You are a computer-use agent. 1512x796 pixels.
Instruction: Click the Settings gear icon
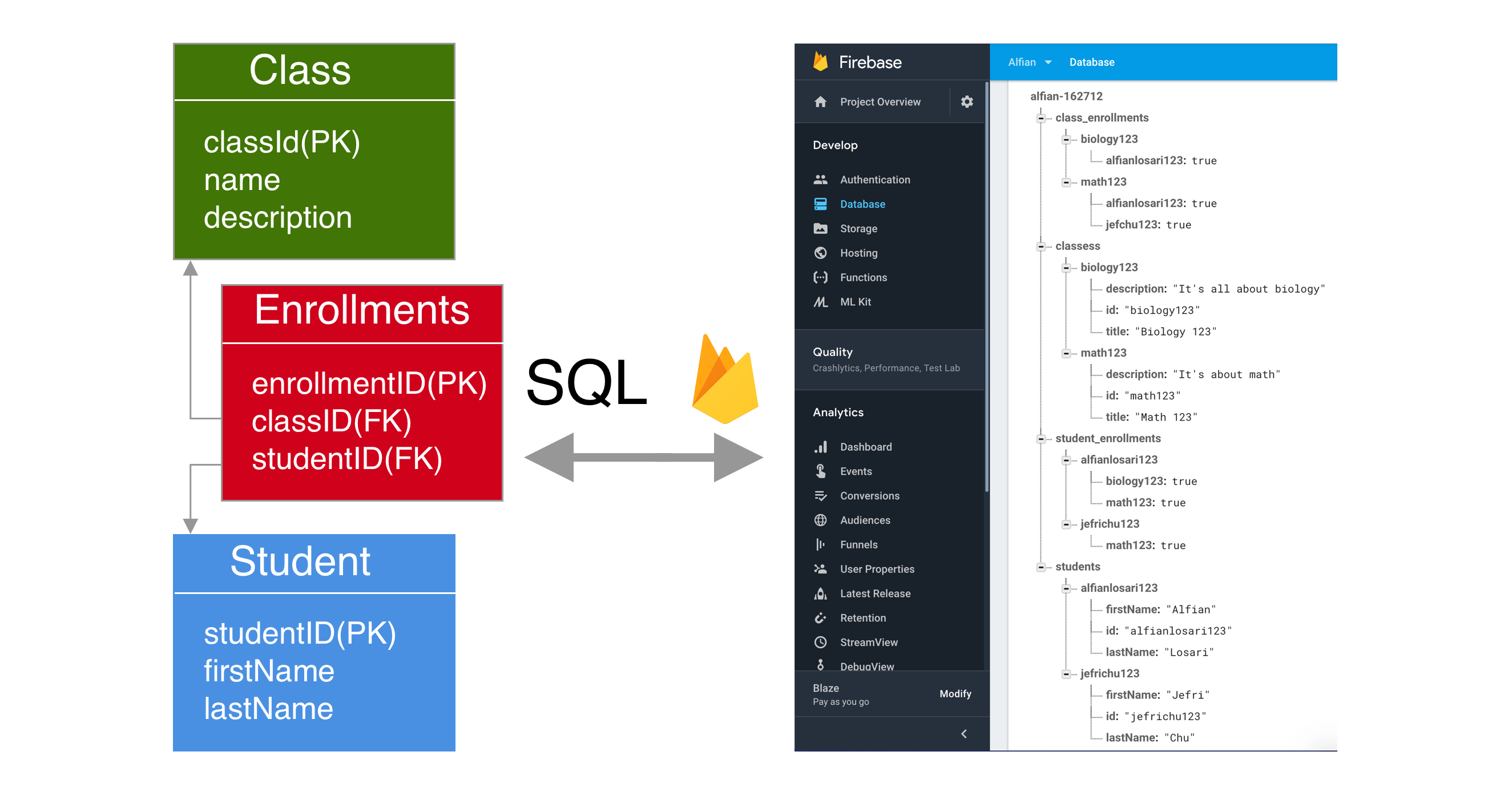[x=967, y=100]
